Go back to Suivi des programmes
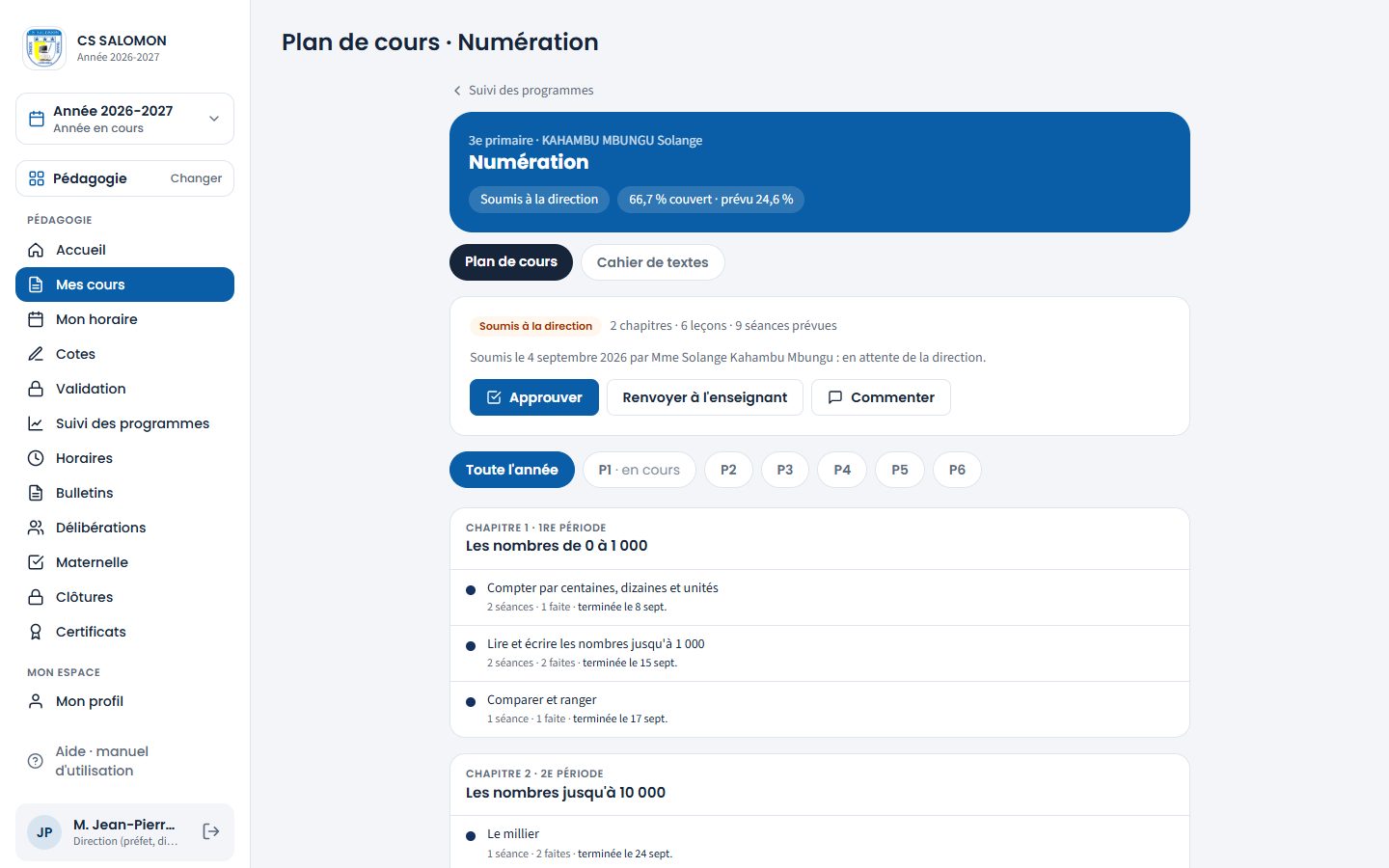 coord(523,91)
